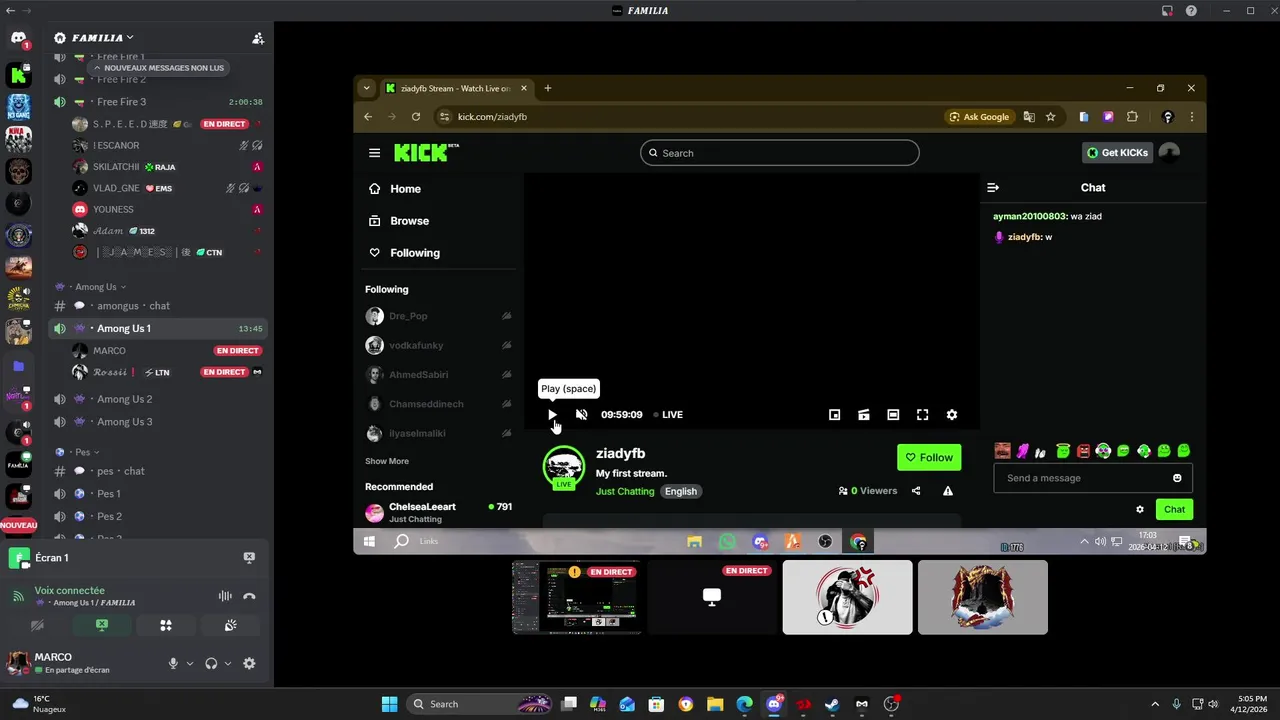Turn on camera in Discord voice panel
Image resolution: width=1280 pixels, height=720 pixels.
[38, 625]
